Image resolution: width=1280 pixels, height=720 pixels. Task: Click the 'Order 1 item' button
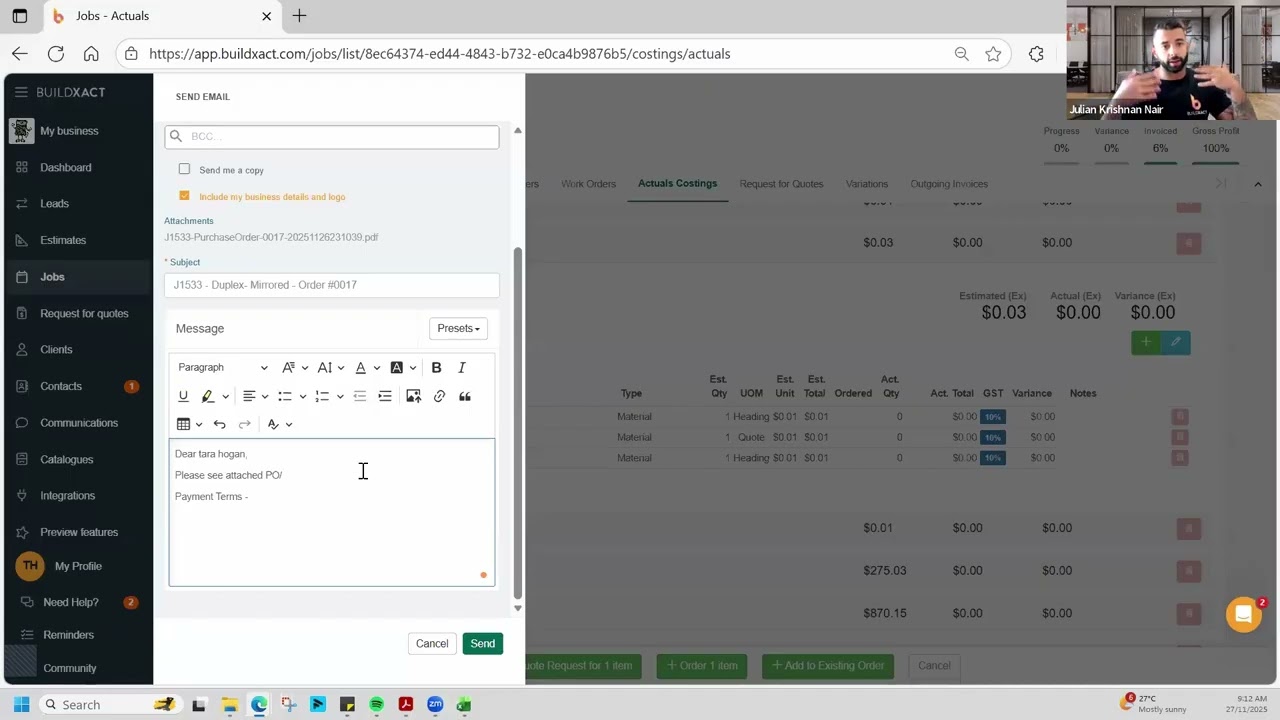click(x=702, y=666)
